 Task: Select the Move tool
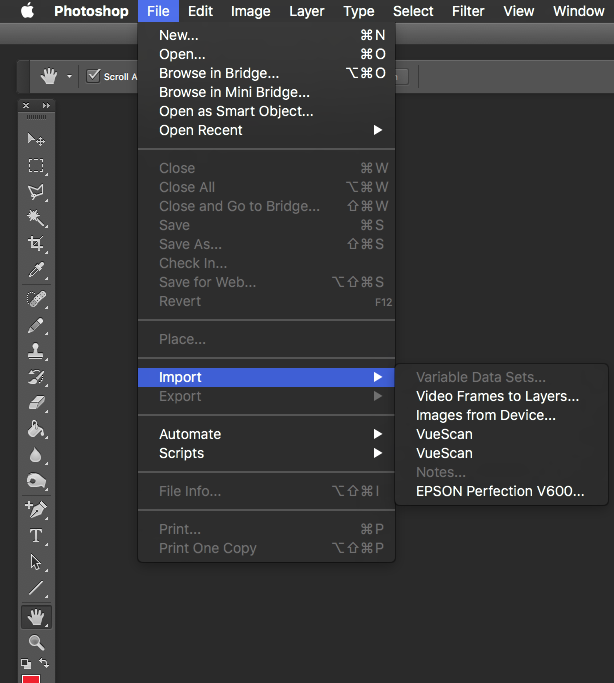click(36, 140)
